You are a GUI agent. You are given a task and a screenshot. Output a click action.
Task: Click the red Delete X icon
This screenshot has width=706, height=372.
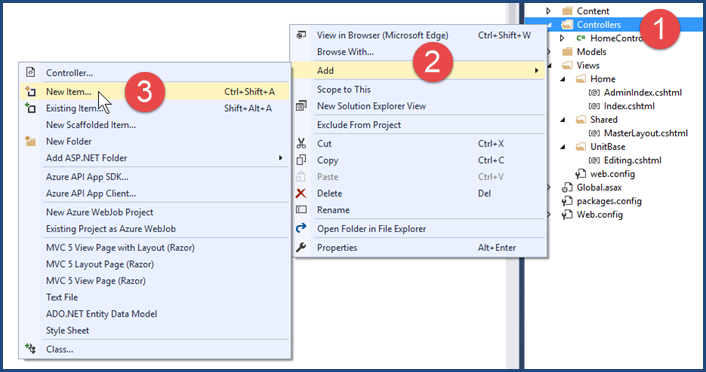point(301,193)
